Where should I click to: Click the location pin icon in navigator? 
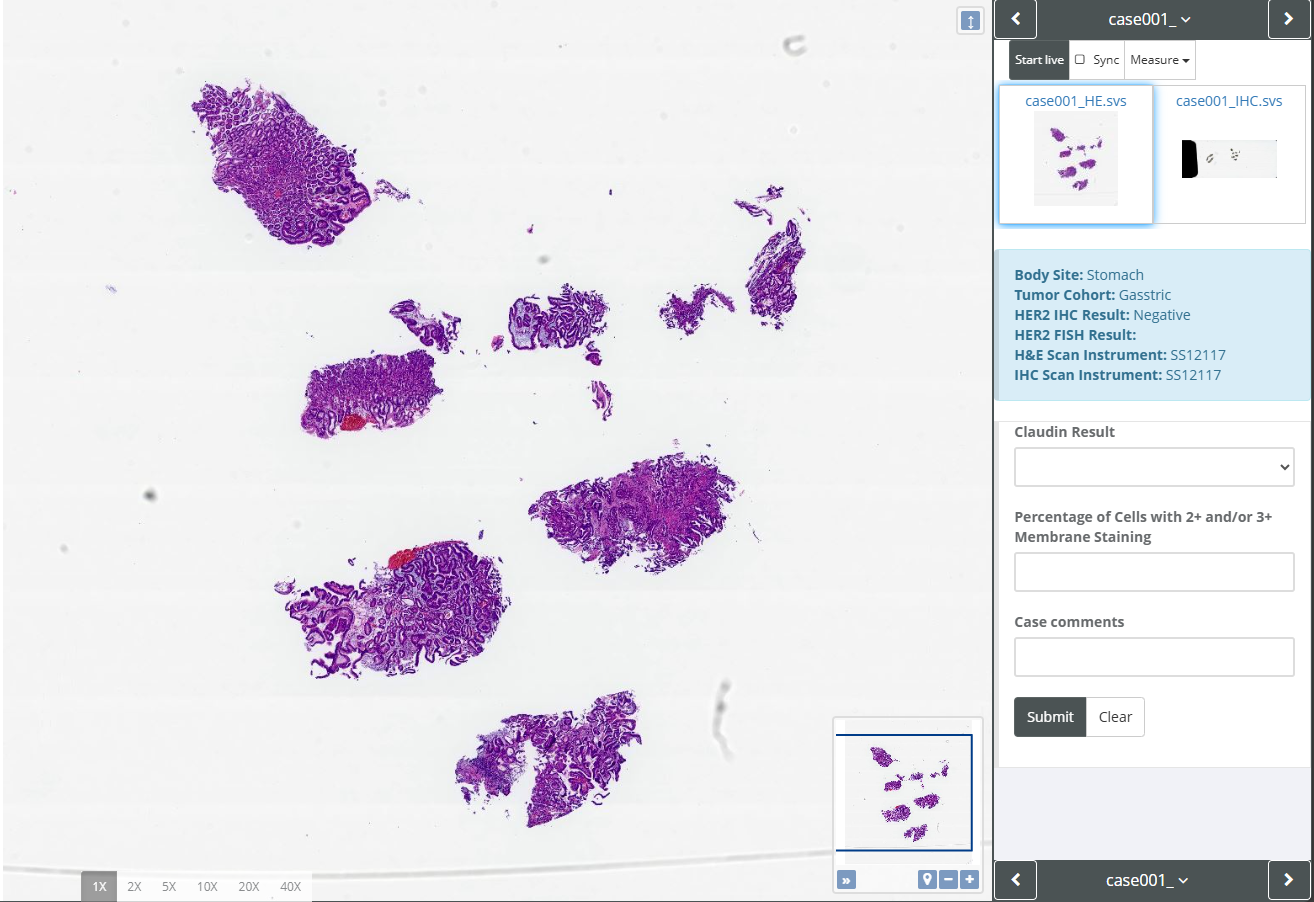(x=927, y=880)
